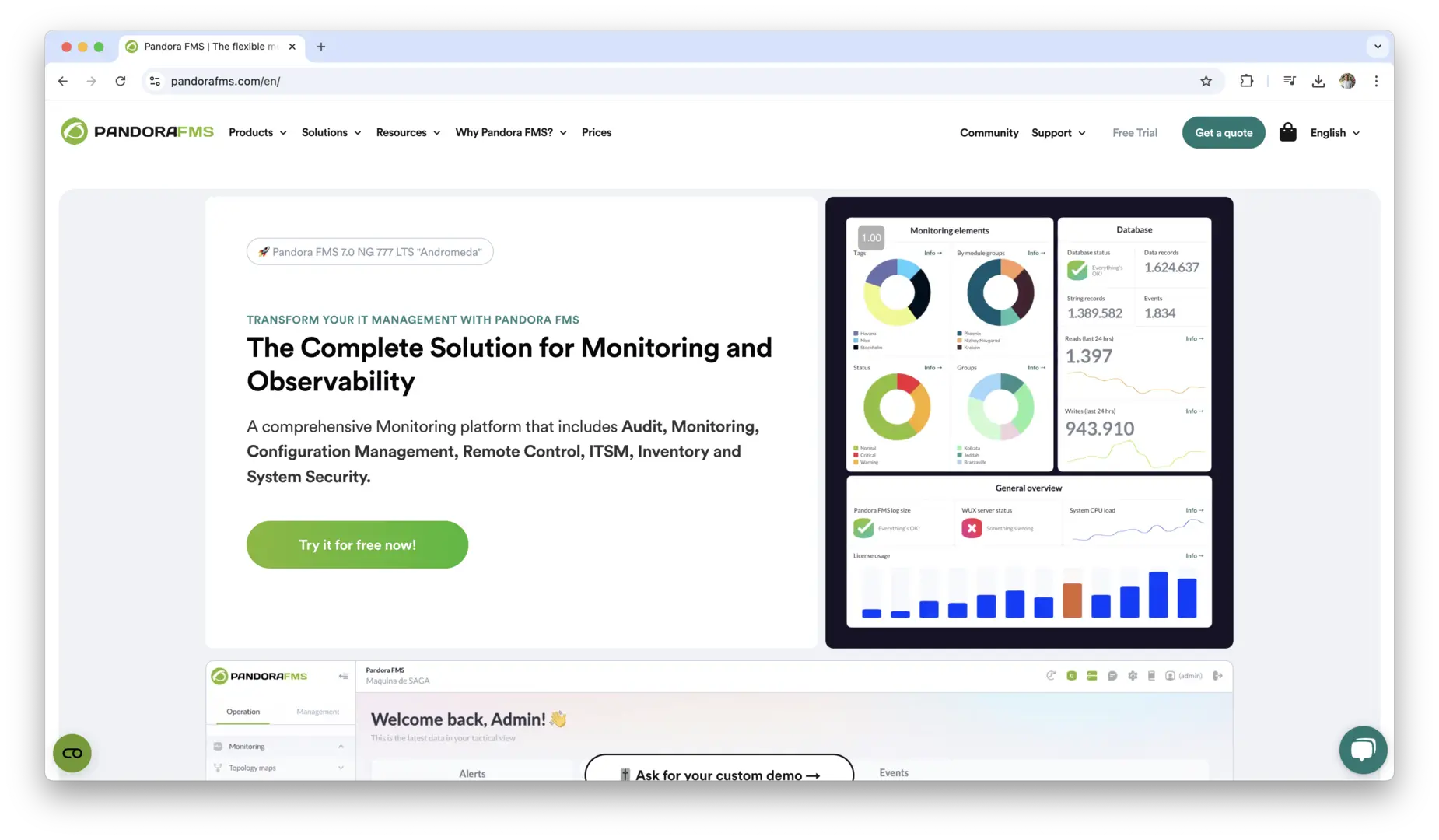Expand the Products menu
This screenshot has height=840, width=1439.
(x=257, y=132)
